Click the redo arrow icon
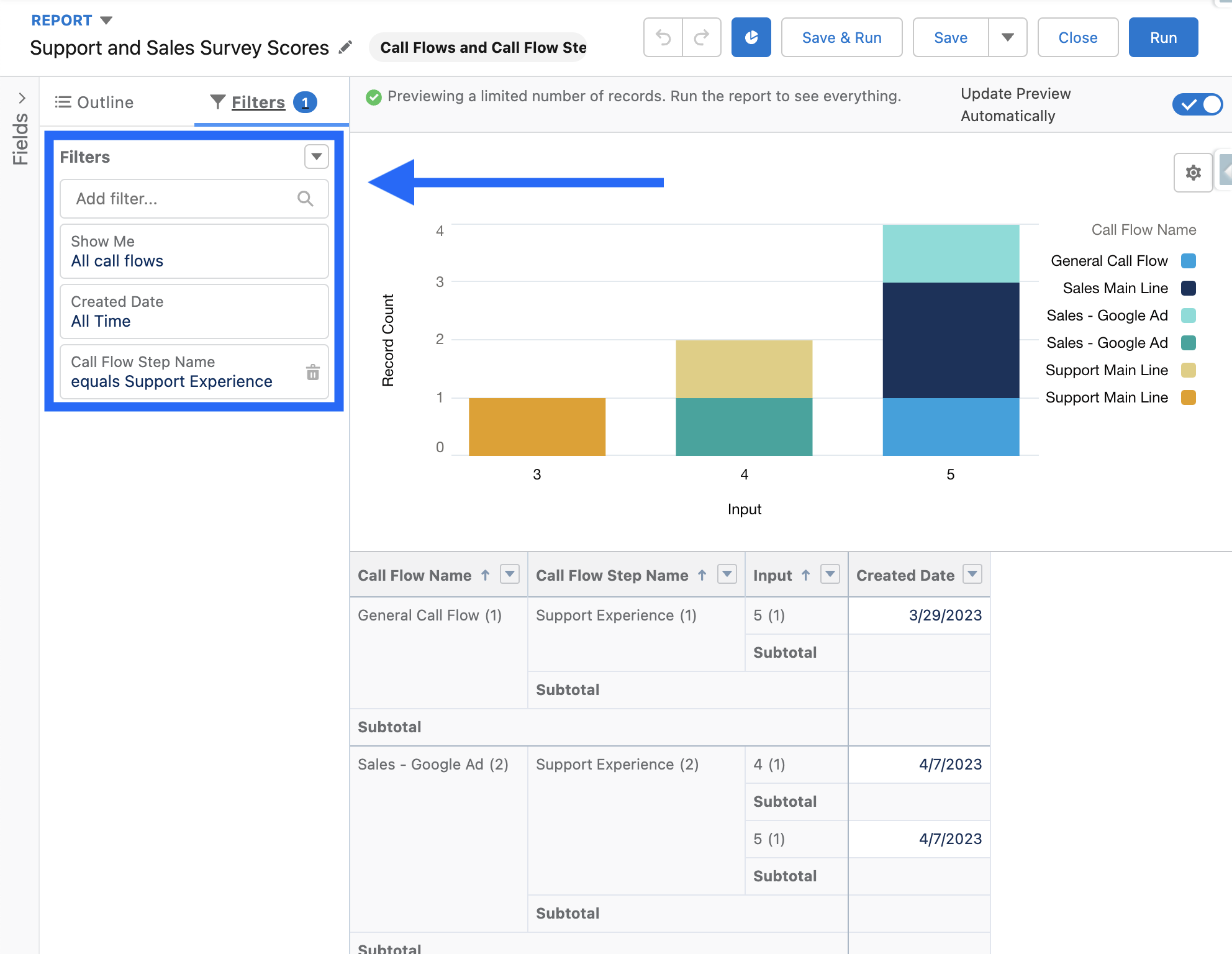Image resolution: width=1232 pixels, height=954 pixels. pyautogui.click(x=702, y=38)
